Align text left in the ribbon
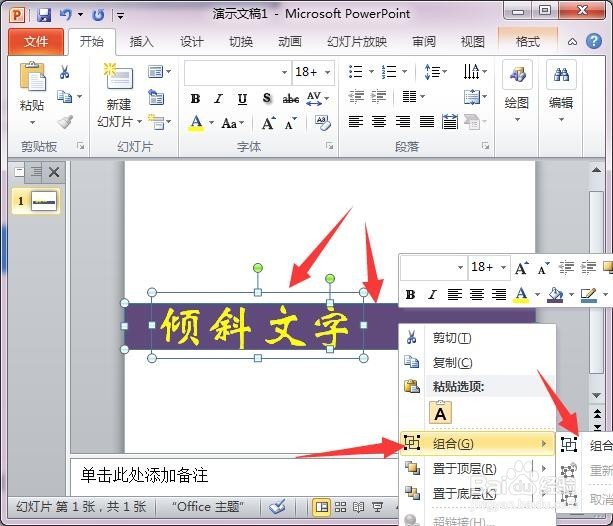The image size is (613, 526). tap(356, 122)
